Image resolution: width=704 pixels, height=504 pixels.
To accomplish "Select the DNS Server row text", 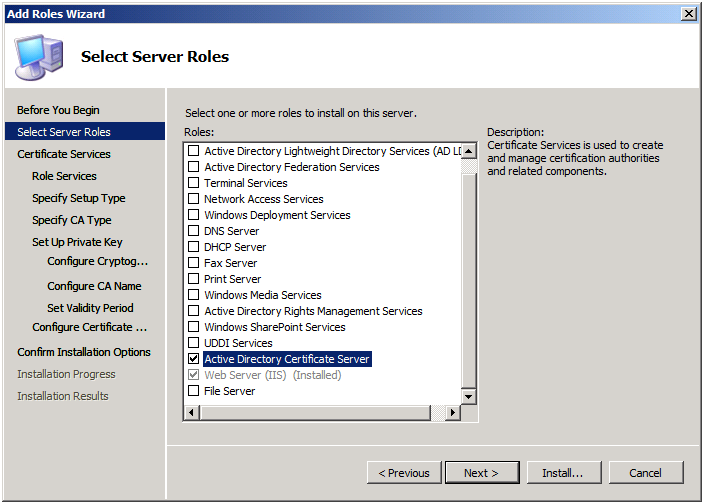I will 231,231.
